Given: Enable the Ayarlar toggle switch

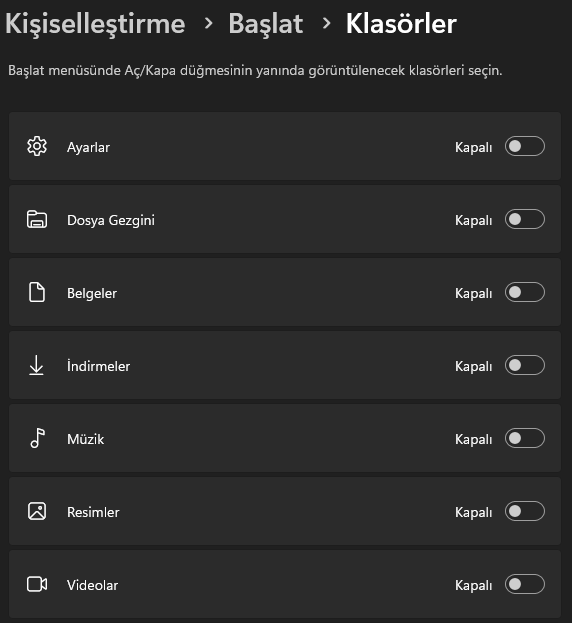Looking at the screenshot, I should click(x=525, y=146).
